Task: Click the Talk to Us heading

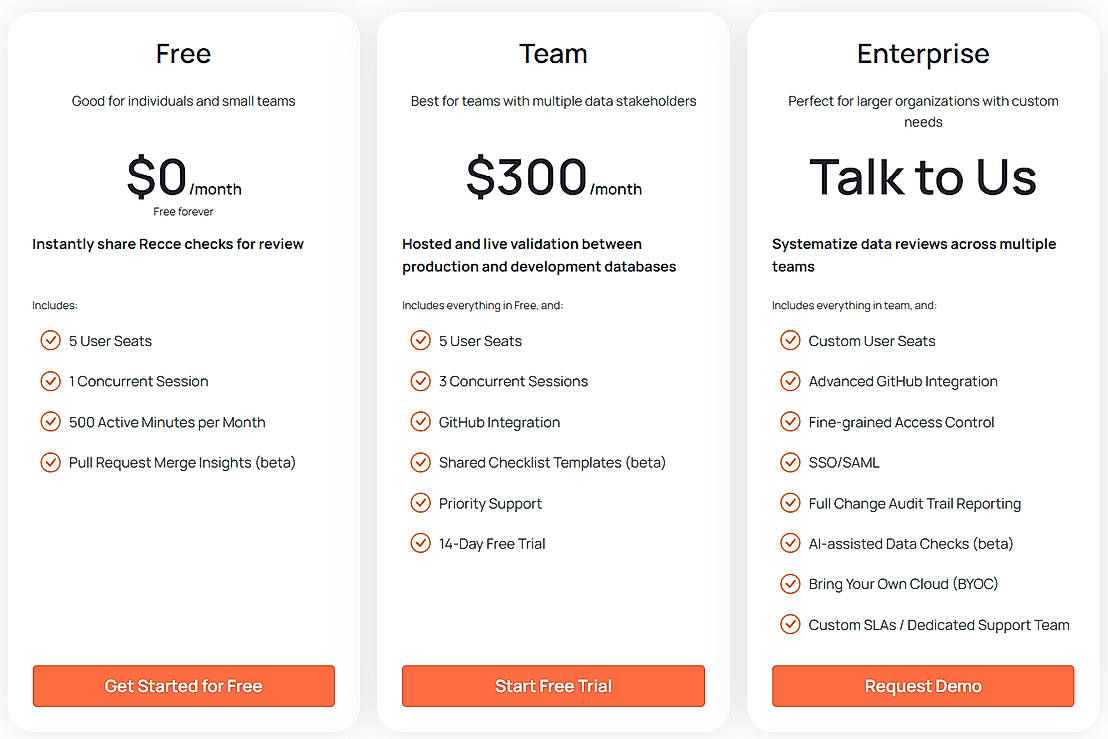Action: coord(922,177)
